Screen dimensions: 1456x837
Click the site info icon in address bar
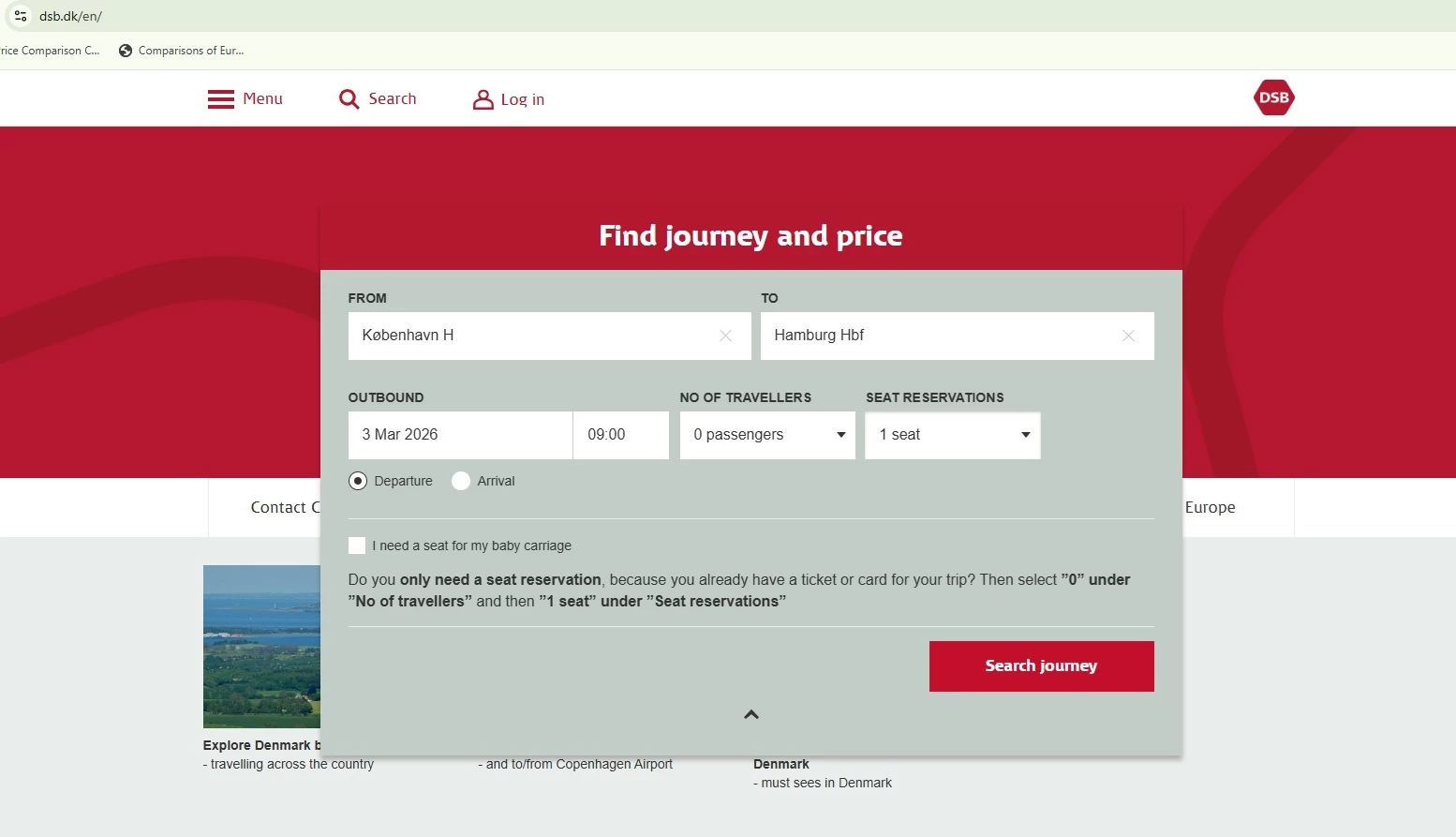[x=21, y=16]
